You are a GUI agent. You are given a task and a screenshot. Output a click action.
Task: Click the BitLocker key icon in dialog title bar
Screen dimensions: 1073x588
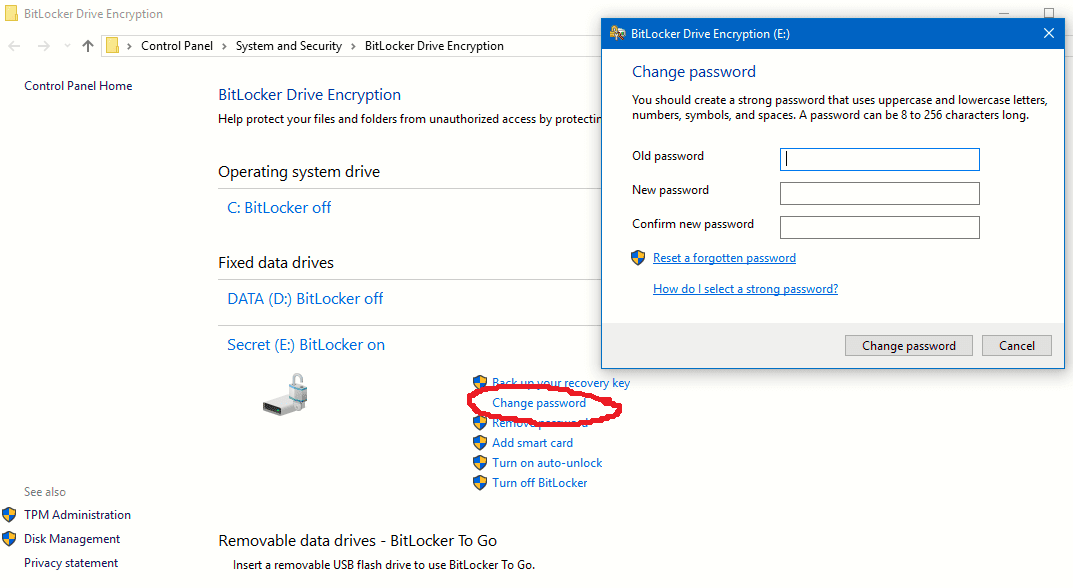point(617,33)
